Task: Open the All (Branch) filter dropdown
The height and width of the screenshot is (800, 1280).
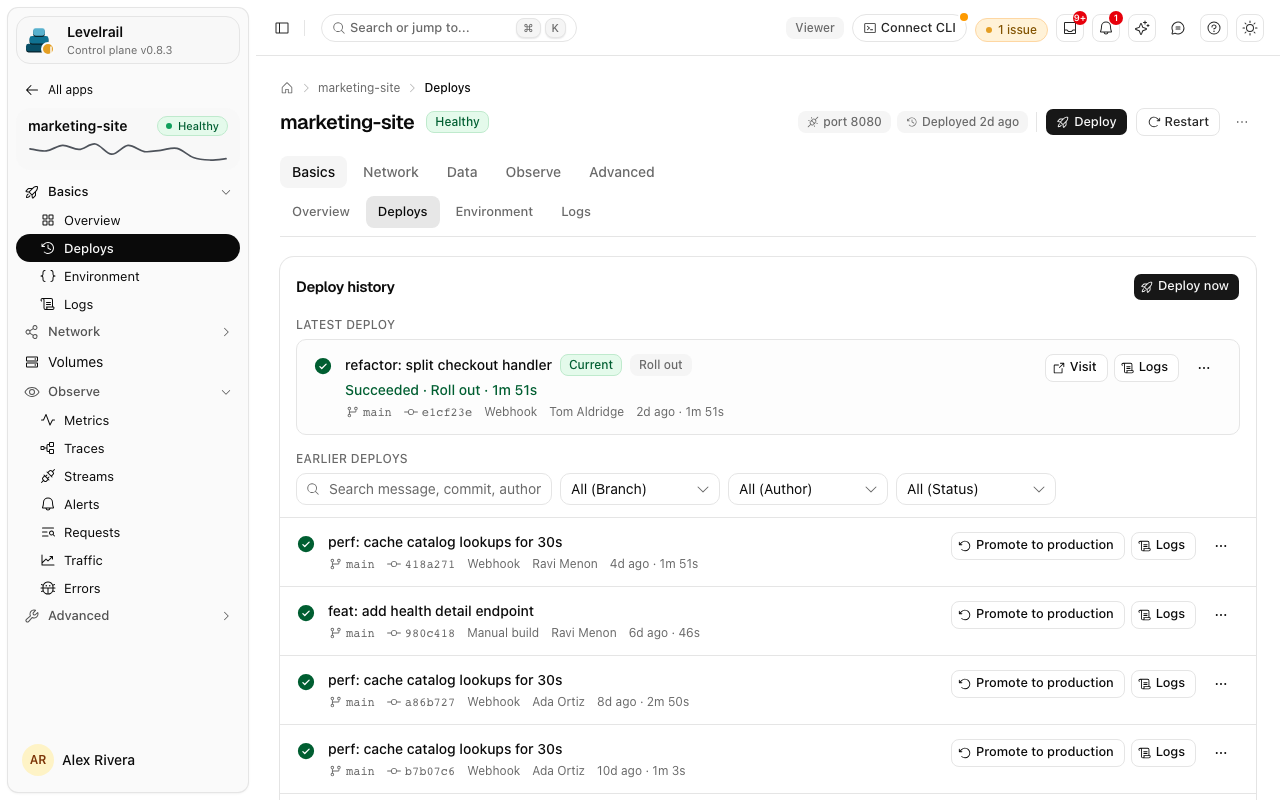Action: point(640,489)
